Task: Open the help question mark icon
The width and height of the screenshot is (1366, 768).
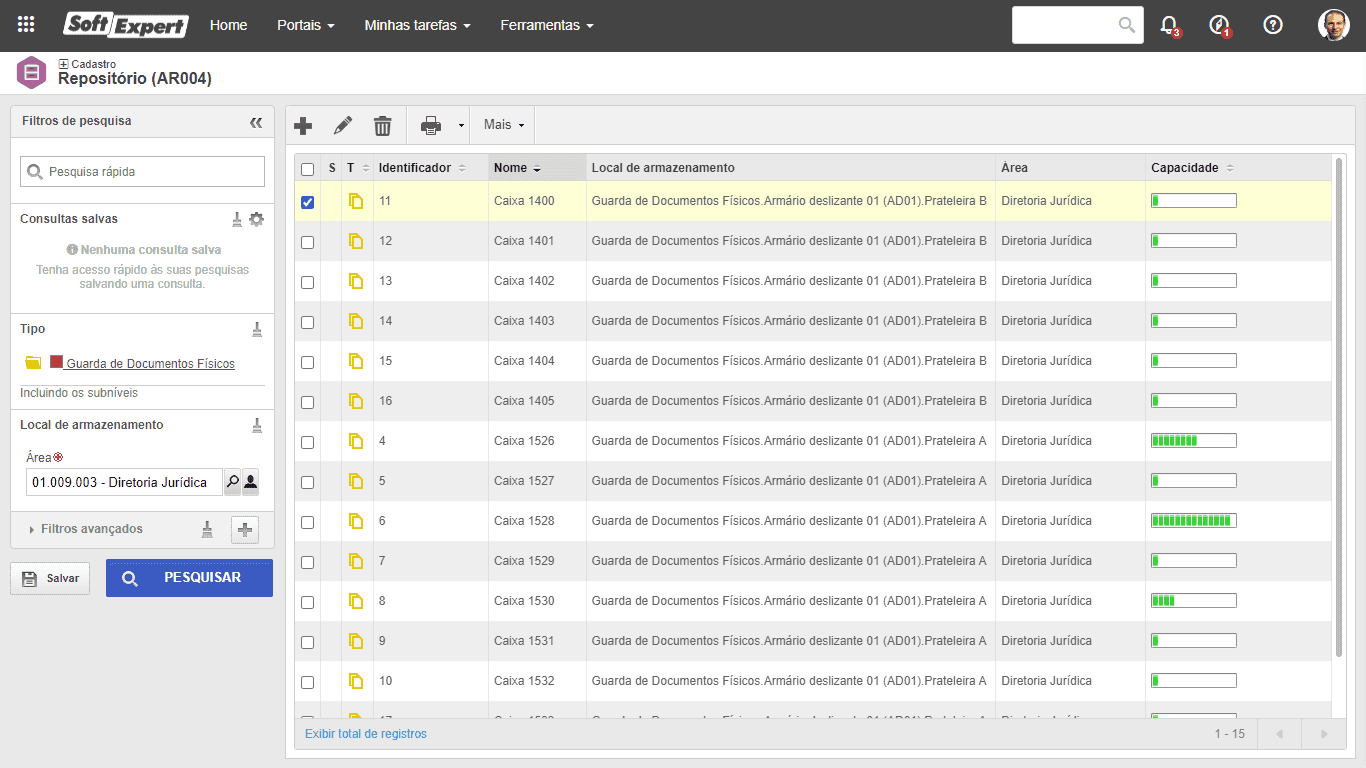Action: (x=1273, y=25)
